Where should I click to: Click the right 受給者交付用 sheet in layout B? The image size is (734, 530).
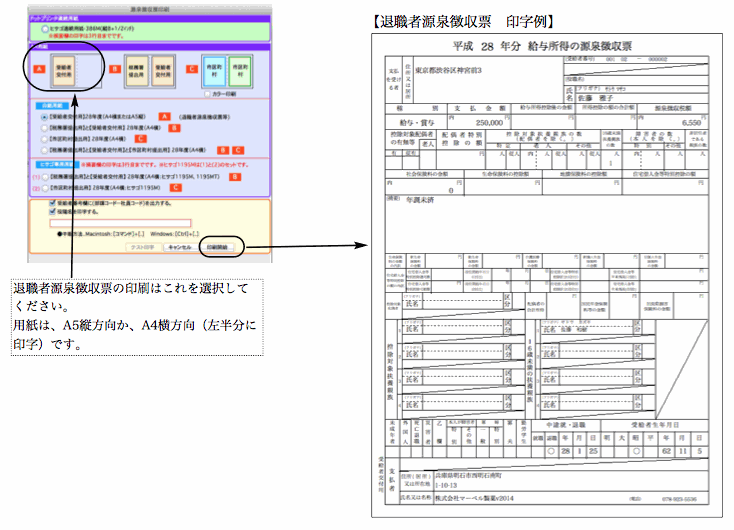click(x=162, y=69)
